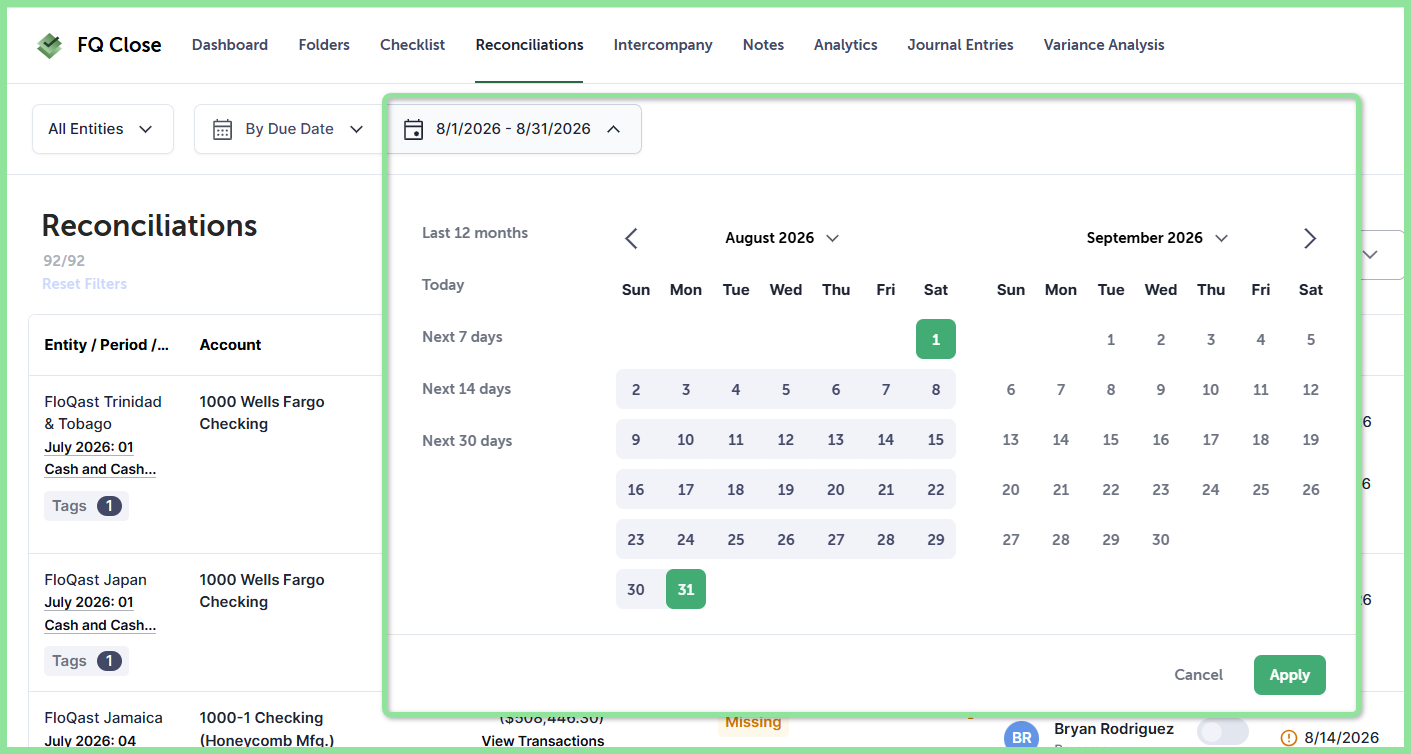Click the Account column header
This screenshot has height=754, width=1411.
pos(230,345)
